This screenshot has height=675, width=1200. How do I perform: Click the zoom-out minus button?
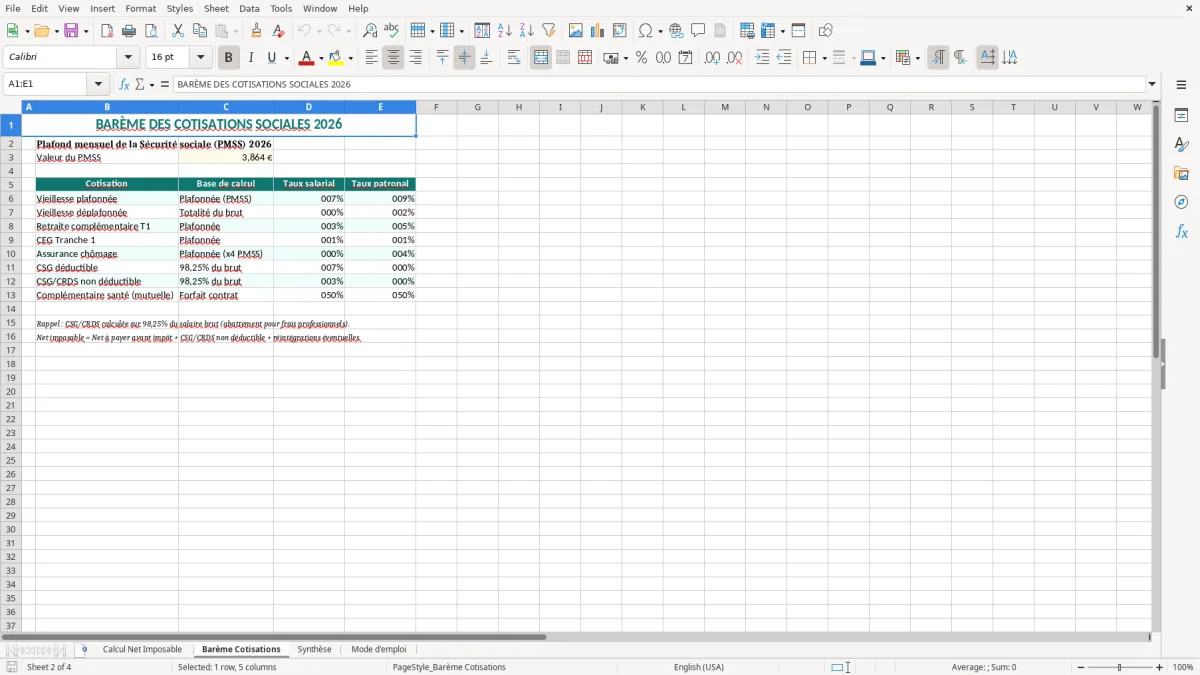(x=1081, y=667)
